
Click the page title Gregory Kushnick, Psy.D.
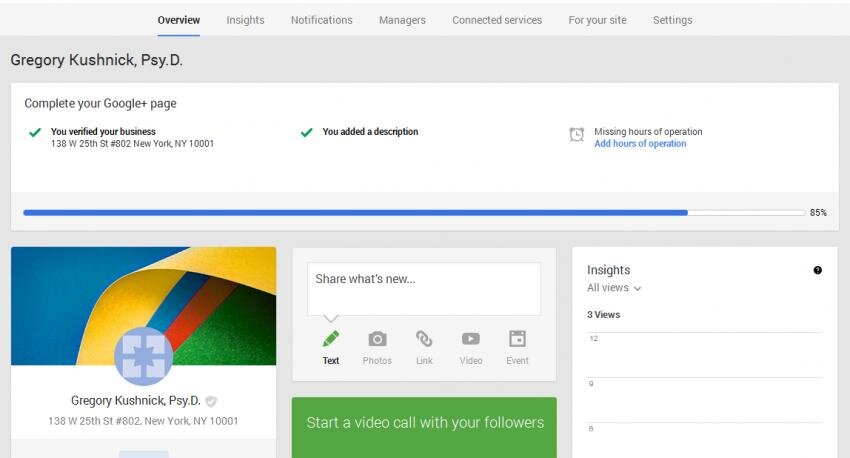pyautogui.click(x=96, y=60)
